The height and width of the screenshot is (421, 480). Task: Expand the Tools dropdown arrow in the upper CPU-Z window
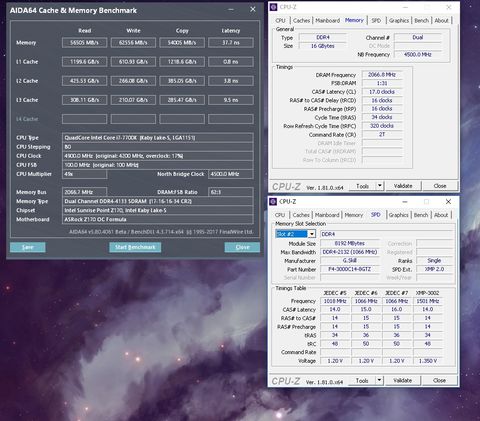tap(380, 186)
